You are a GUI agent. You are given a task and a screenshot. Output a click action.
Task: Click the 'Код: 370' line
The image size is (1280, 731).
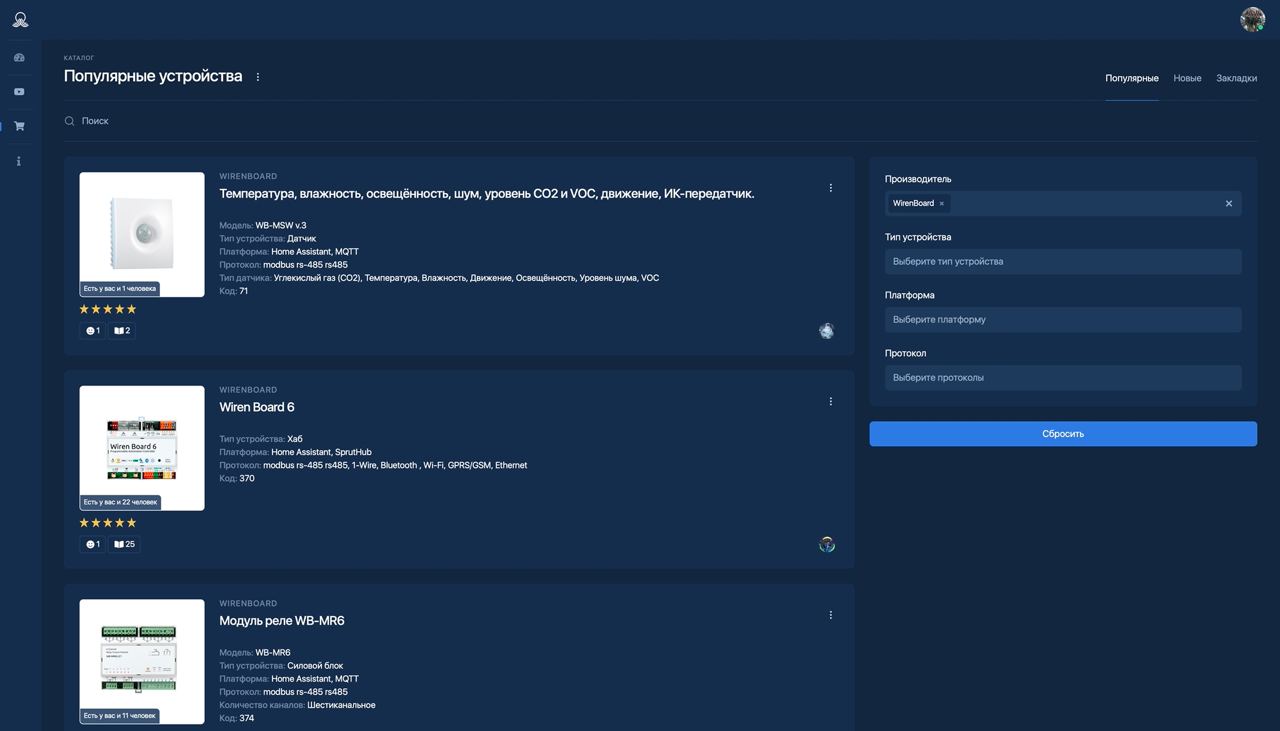237,479
